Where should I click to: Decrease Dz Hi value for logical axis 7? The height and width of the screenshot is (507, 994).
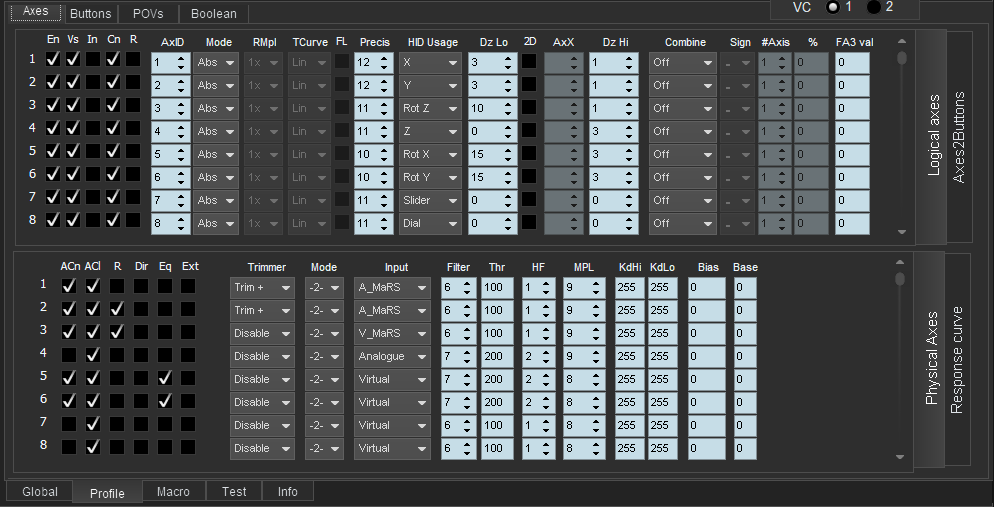point(629,205)
